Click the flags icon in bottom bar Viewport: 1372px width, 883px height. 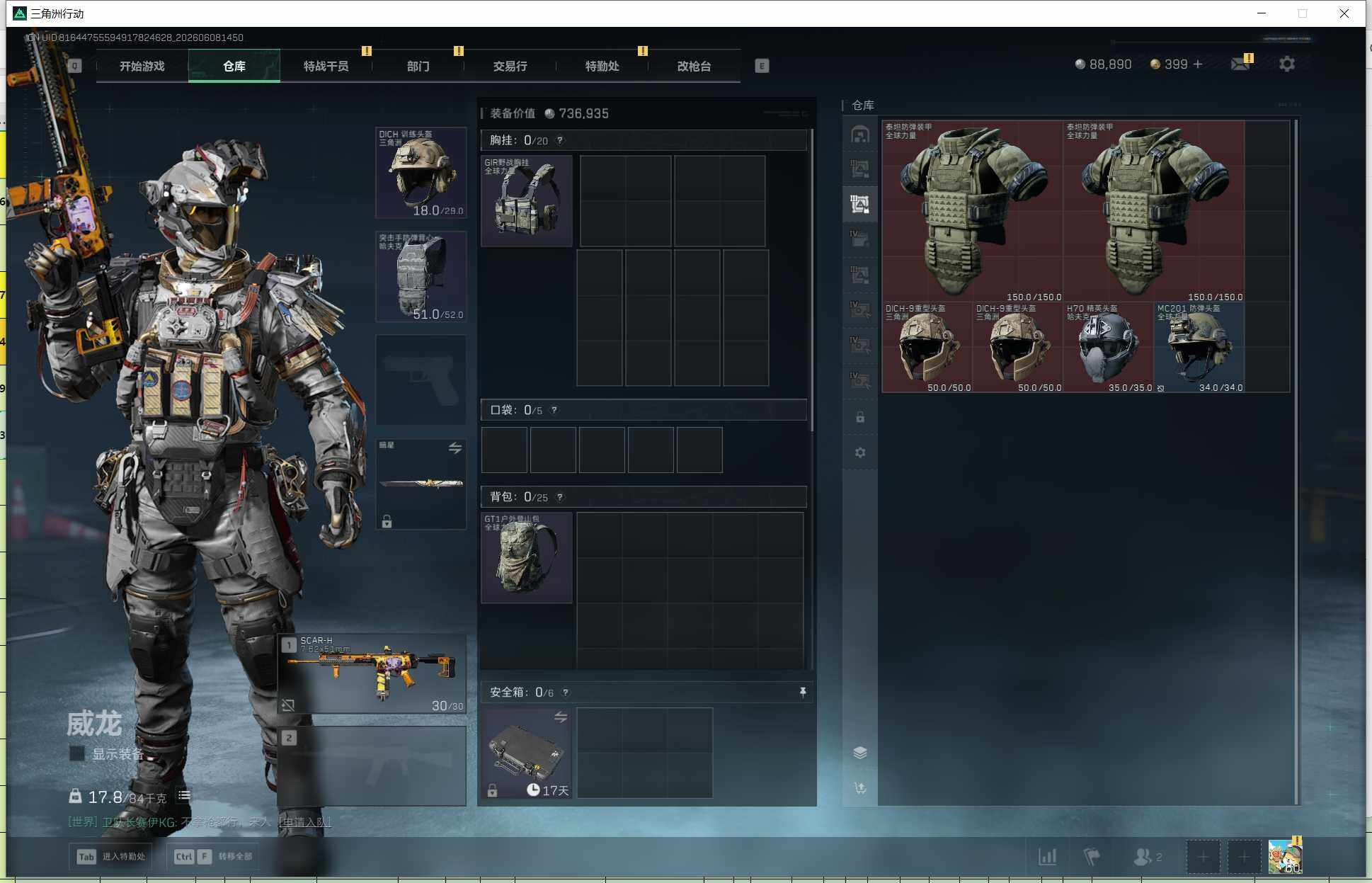click(1092, 857)
